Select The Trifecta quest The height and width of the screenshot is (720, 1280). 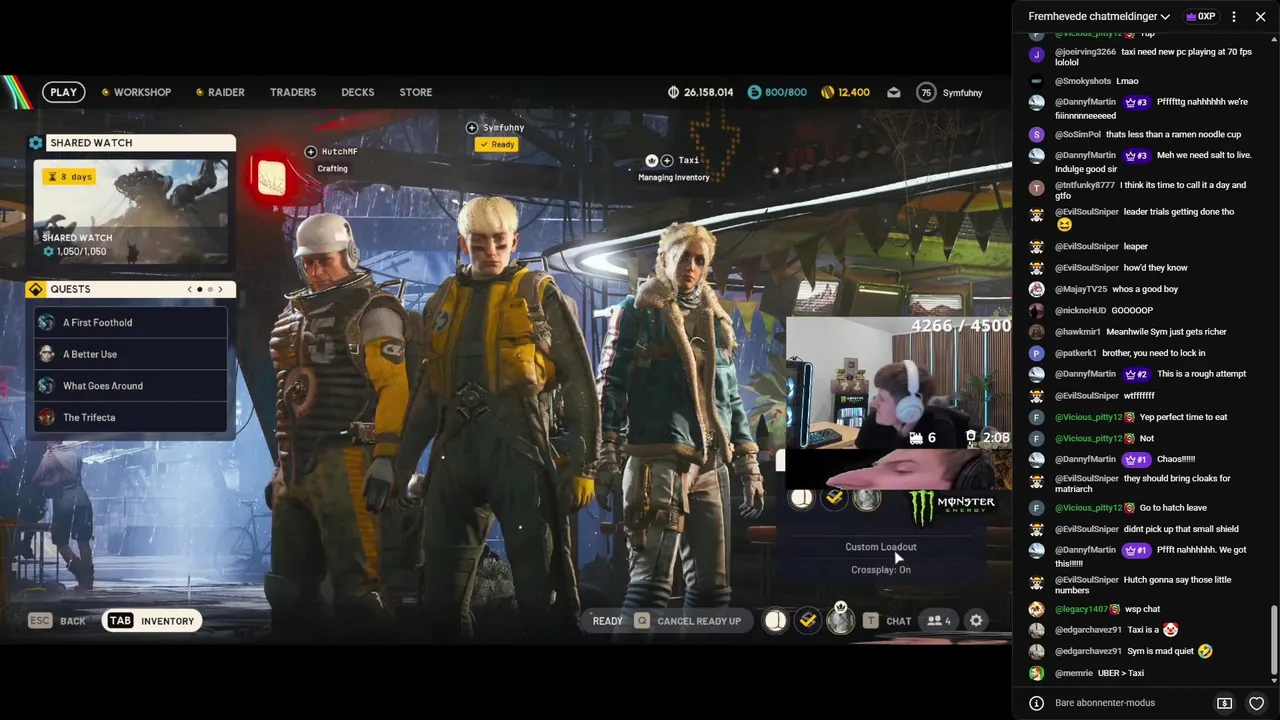pos(131,418)
